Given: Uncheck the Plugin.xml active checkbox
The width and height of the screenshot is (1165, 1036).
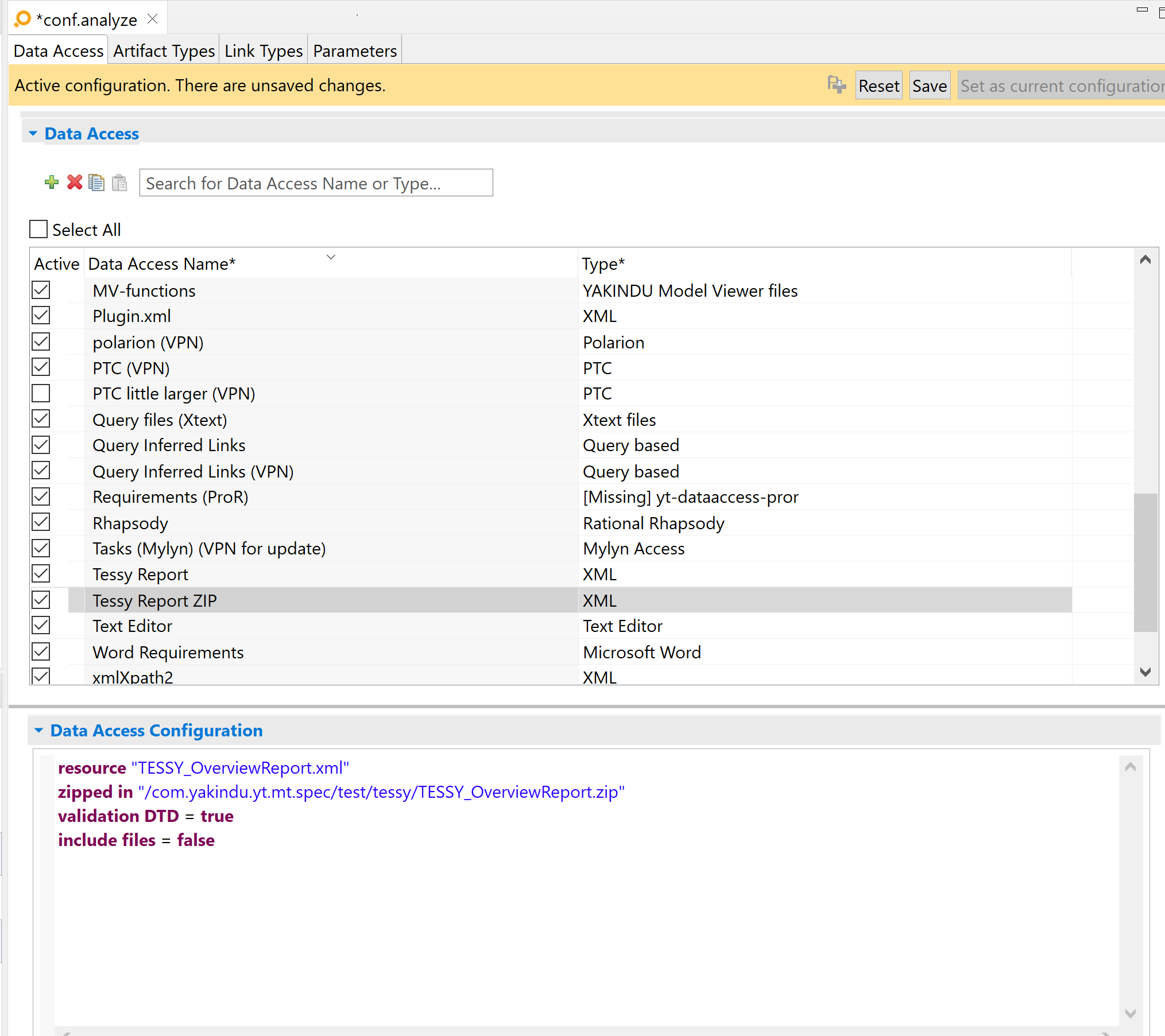Looking at the screenshot, I should pyautogui.click(x=41, y=316).
